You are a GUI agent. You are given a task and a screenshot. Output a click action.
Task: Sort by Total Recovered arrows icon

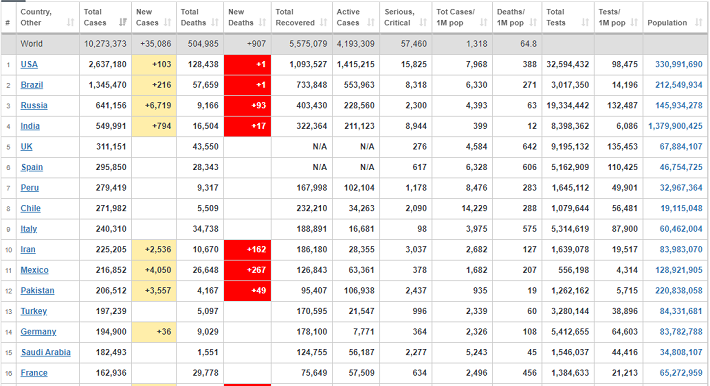pos(323,22)
